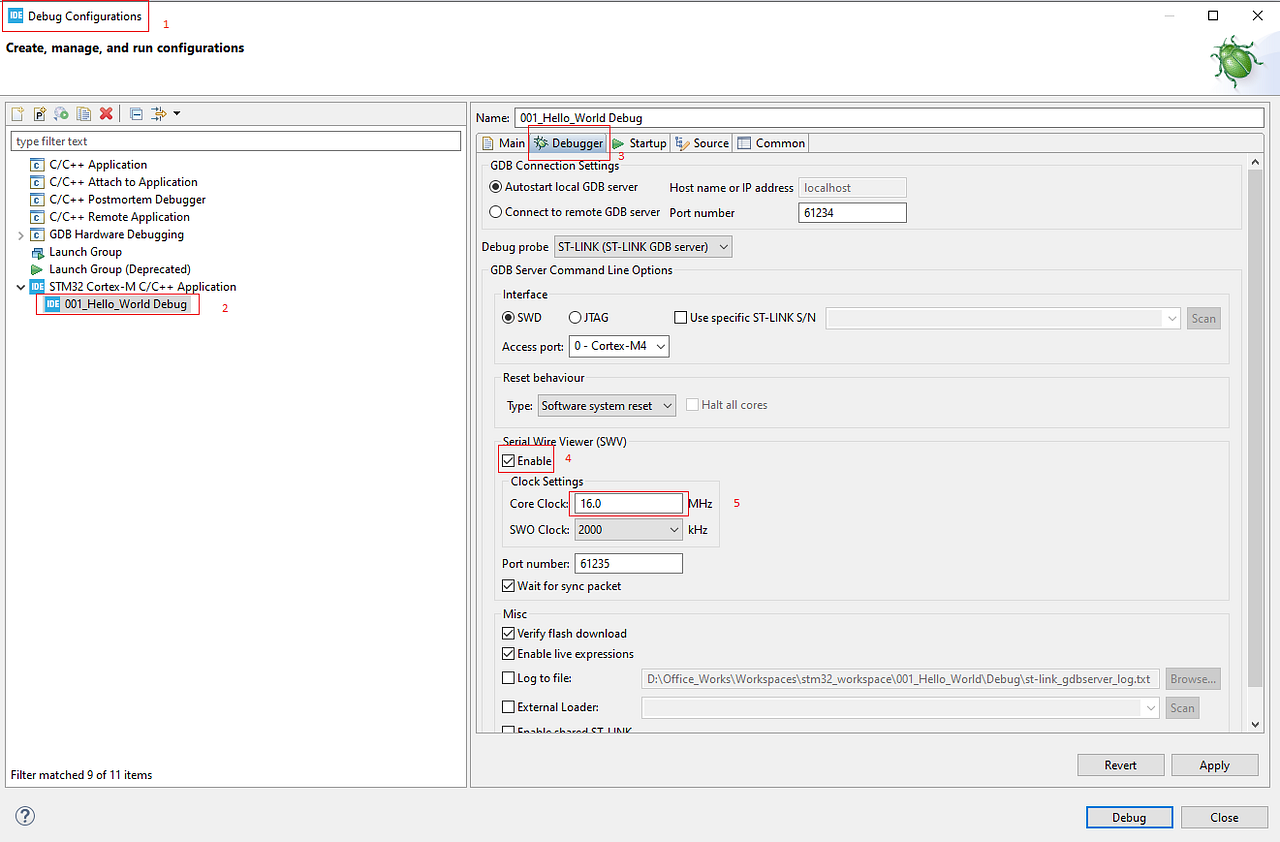
Task: Duplicate the selected launch configuration
Action: (84, 113)
